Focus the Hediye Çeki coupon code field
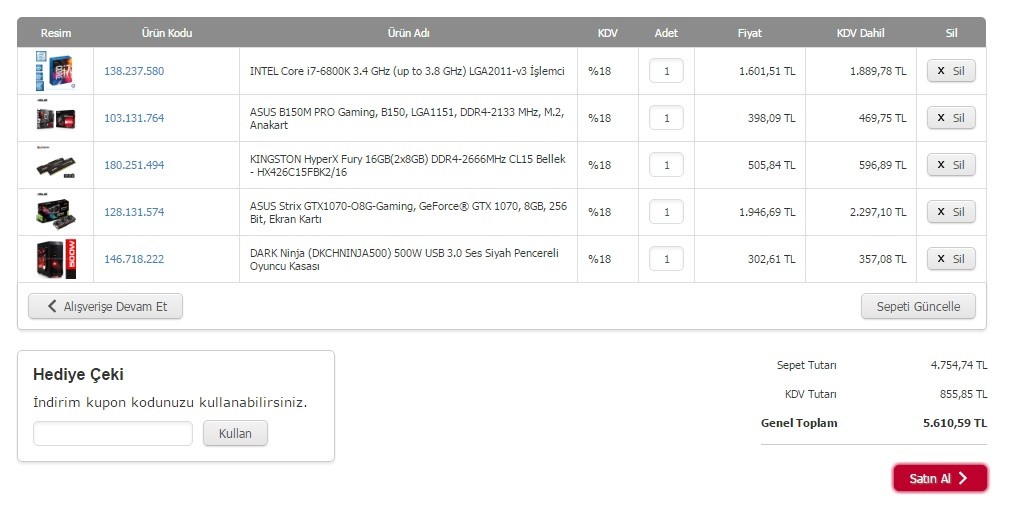The image size is (1010, 514). point(113,433)
